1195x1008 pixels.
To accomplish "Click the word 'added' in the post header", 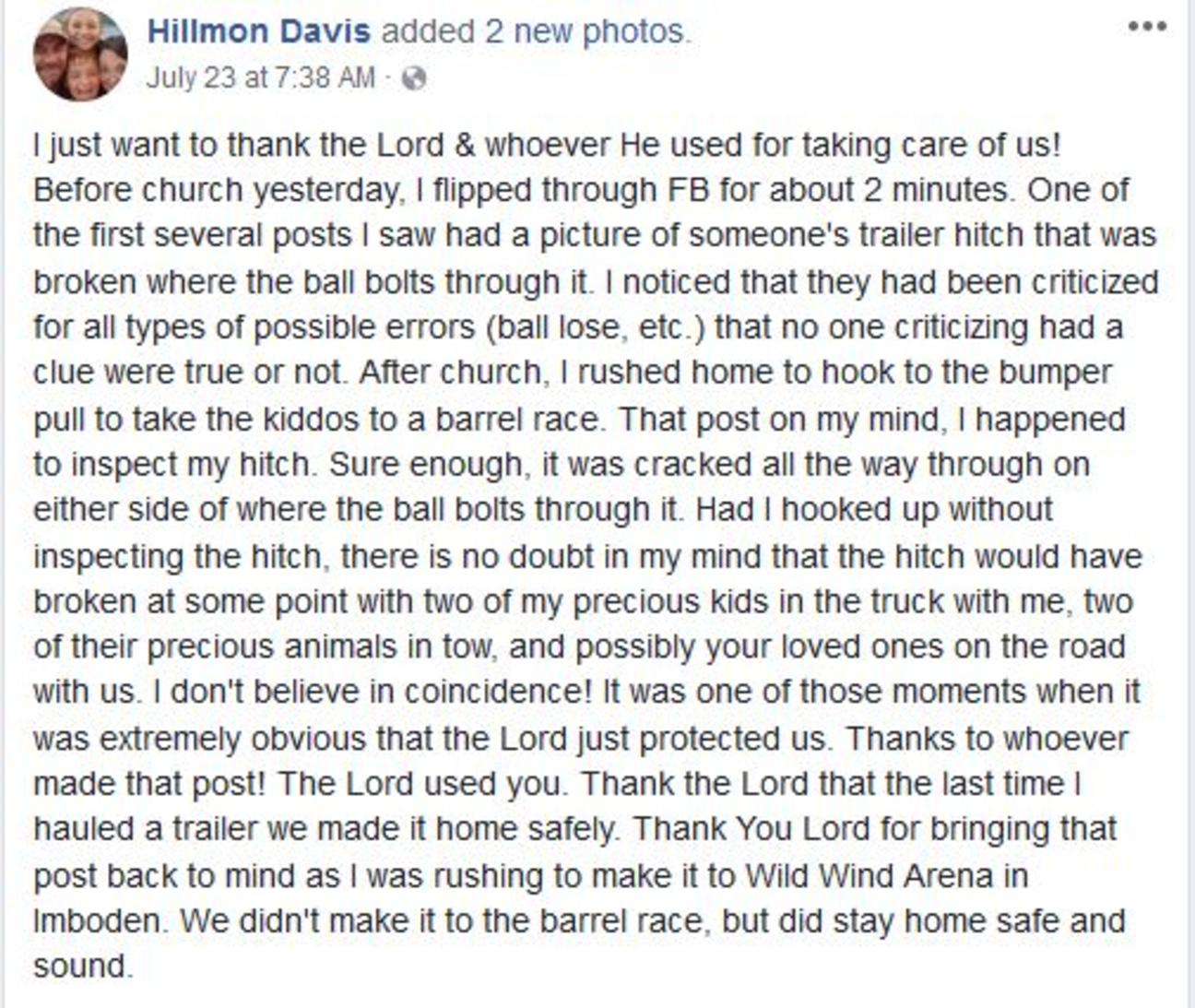I will (427, 31).
